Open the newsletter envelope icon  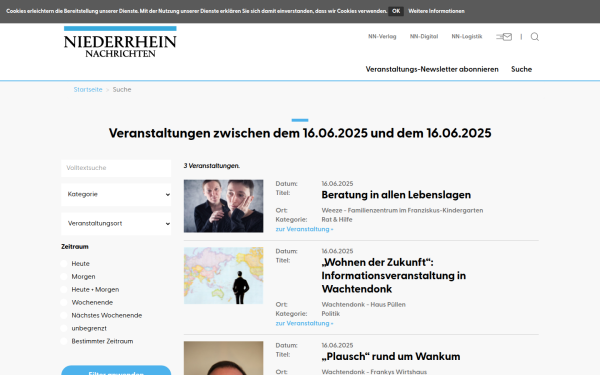click(504, 37)
